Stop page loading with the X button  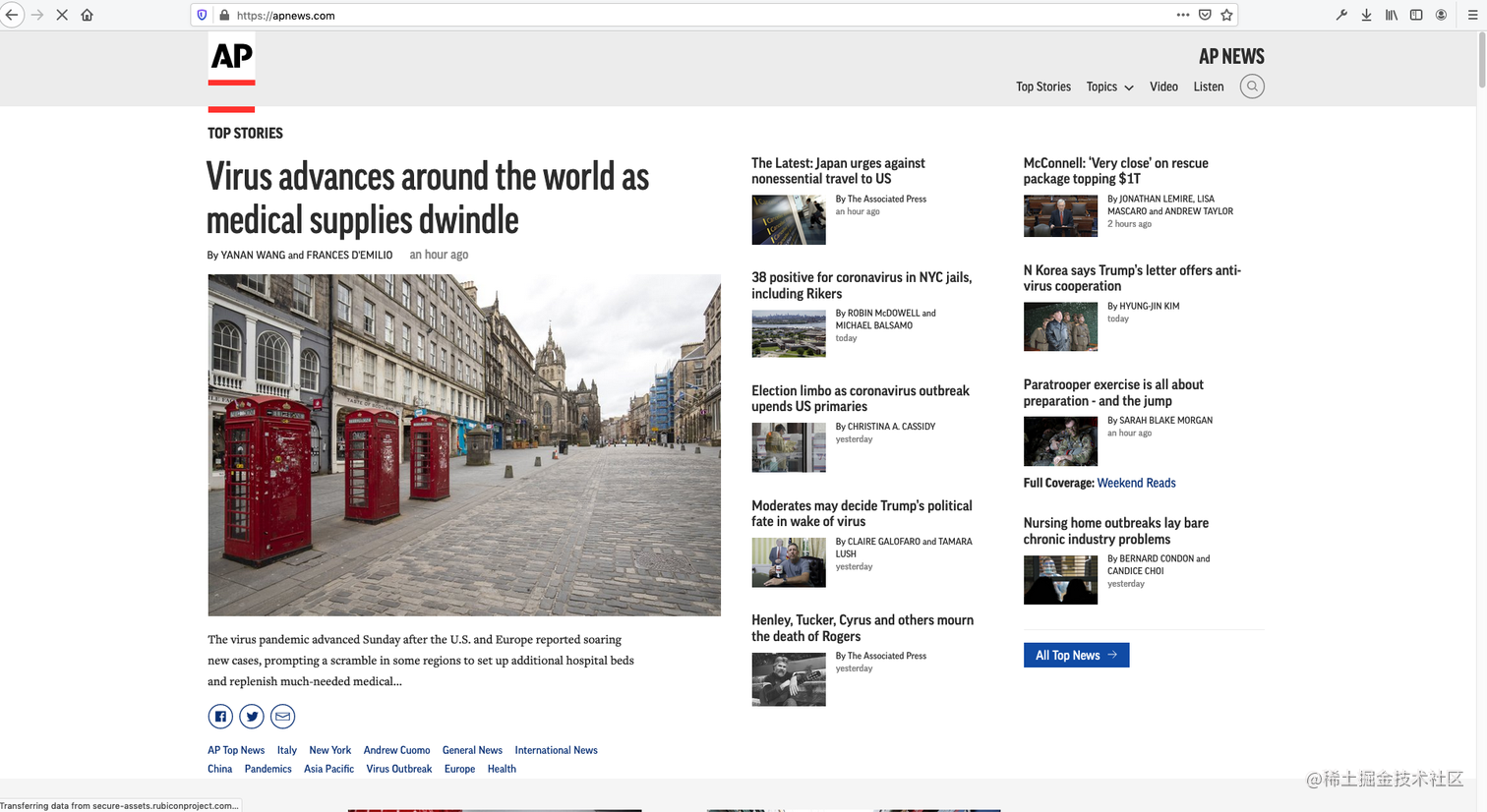coord(62,15)
